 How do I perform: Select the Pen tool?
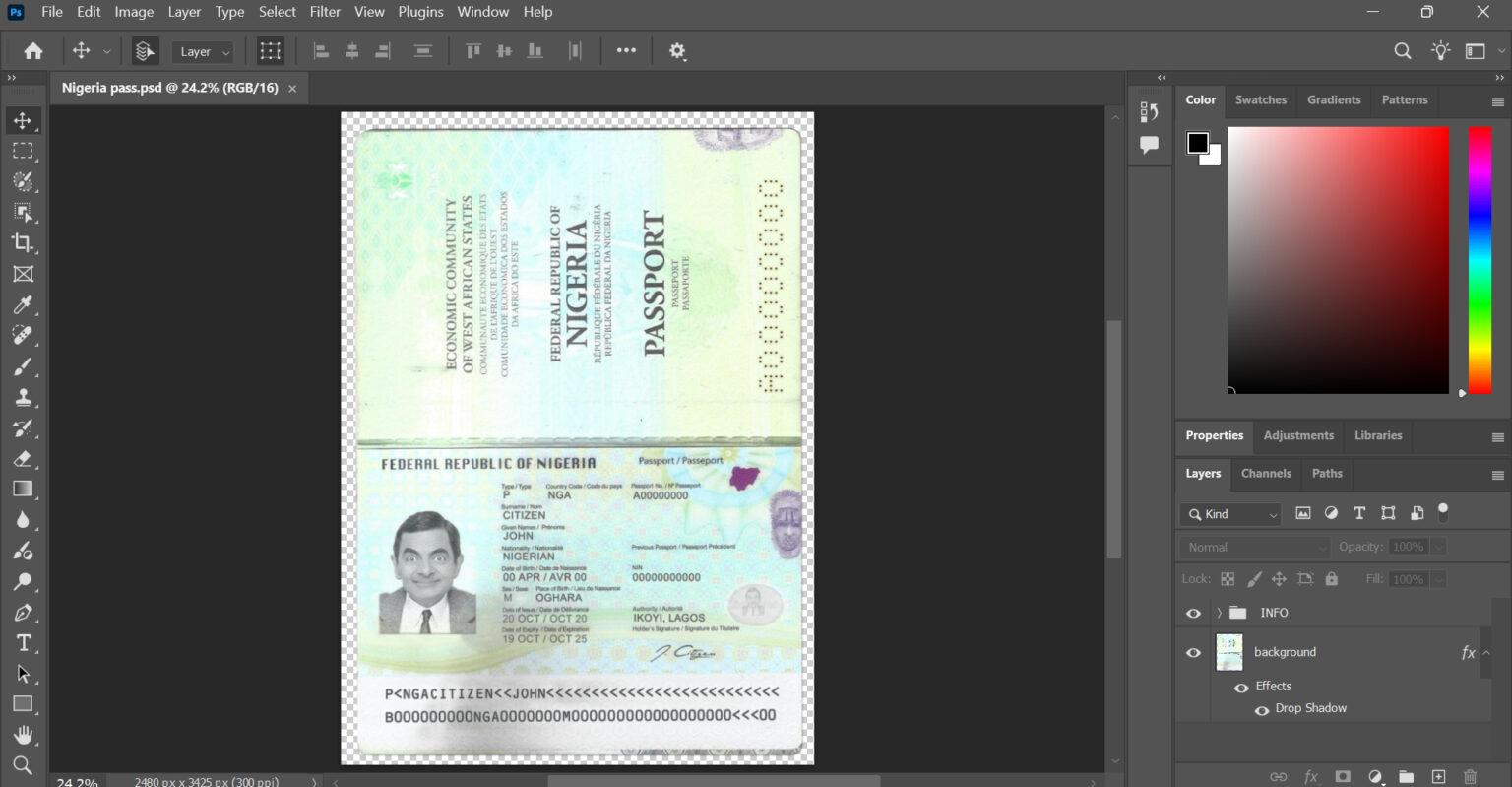[x=23, y=613]
